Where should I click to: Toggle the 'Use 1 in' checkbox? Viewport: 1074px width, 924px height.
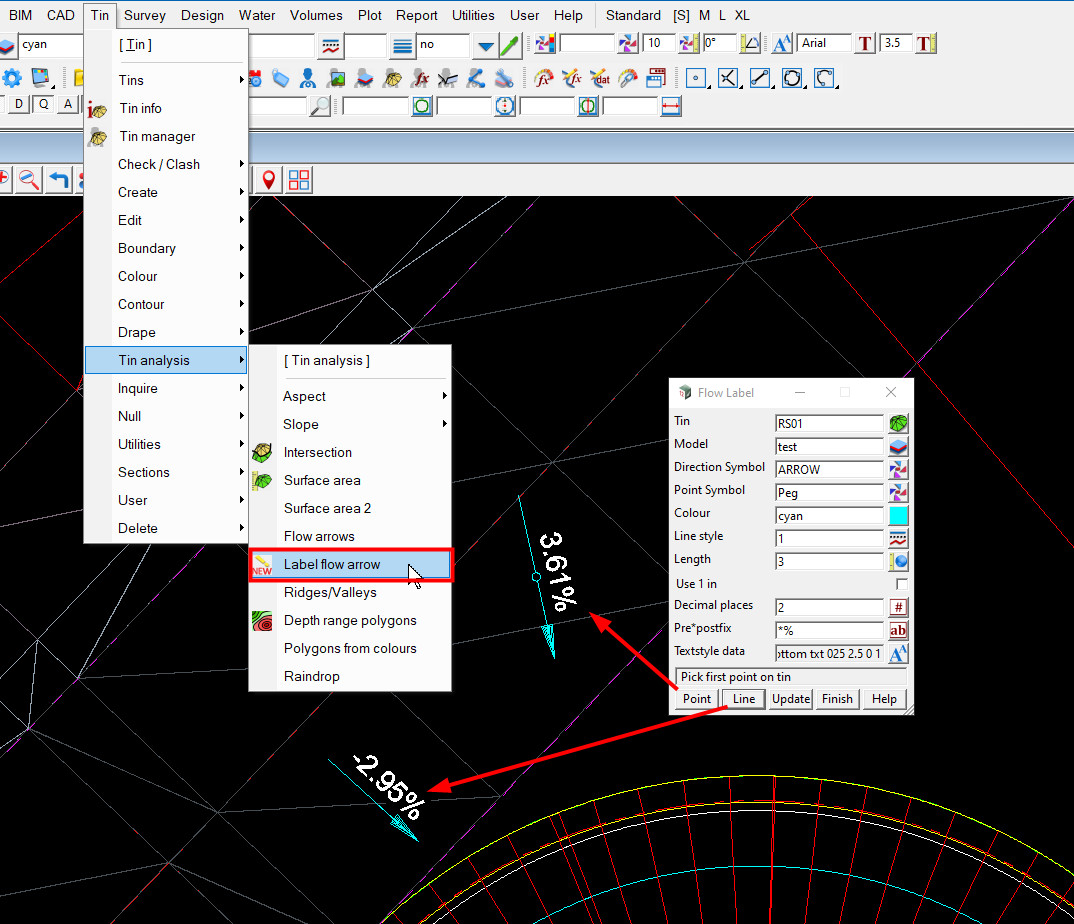pyautogui.click(x=901, y=584)
